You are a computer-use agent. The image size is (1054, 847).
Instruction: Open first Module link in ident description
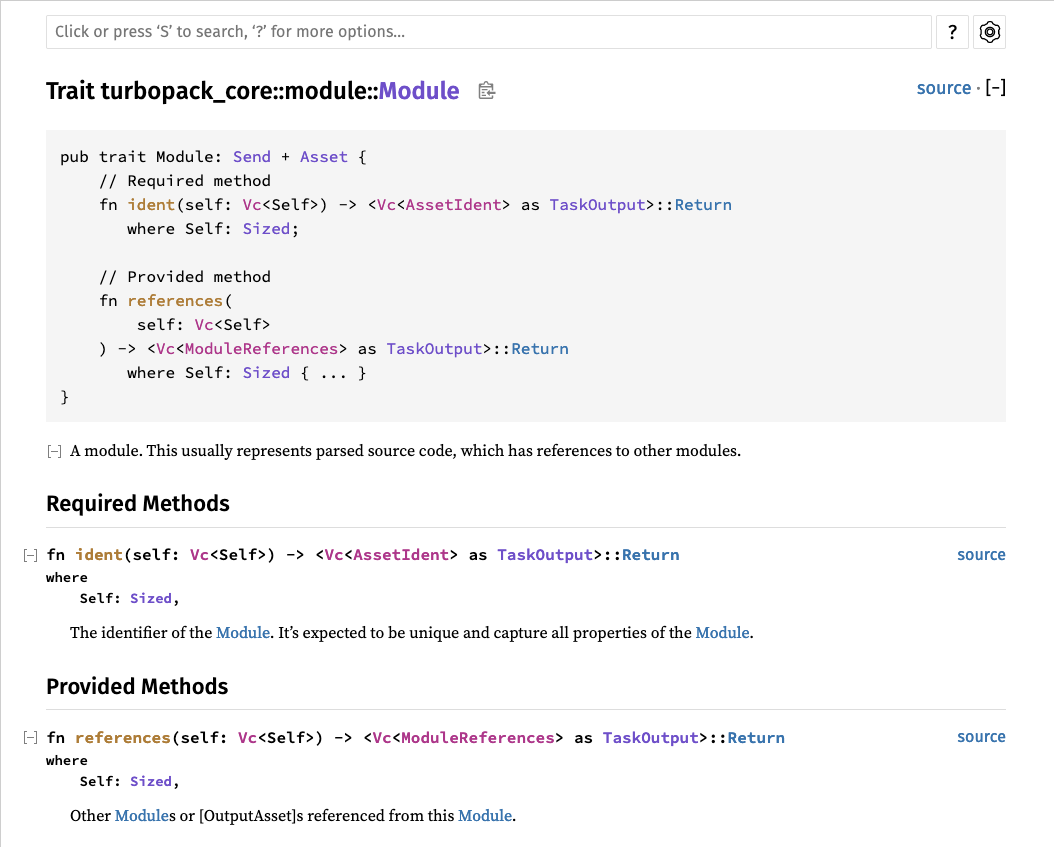[243, 633]
